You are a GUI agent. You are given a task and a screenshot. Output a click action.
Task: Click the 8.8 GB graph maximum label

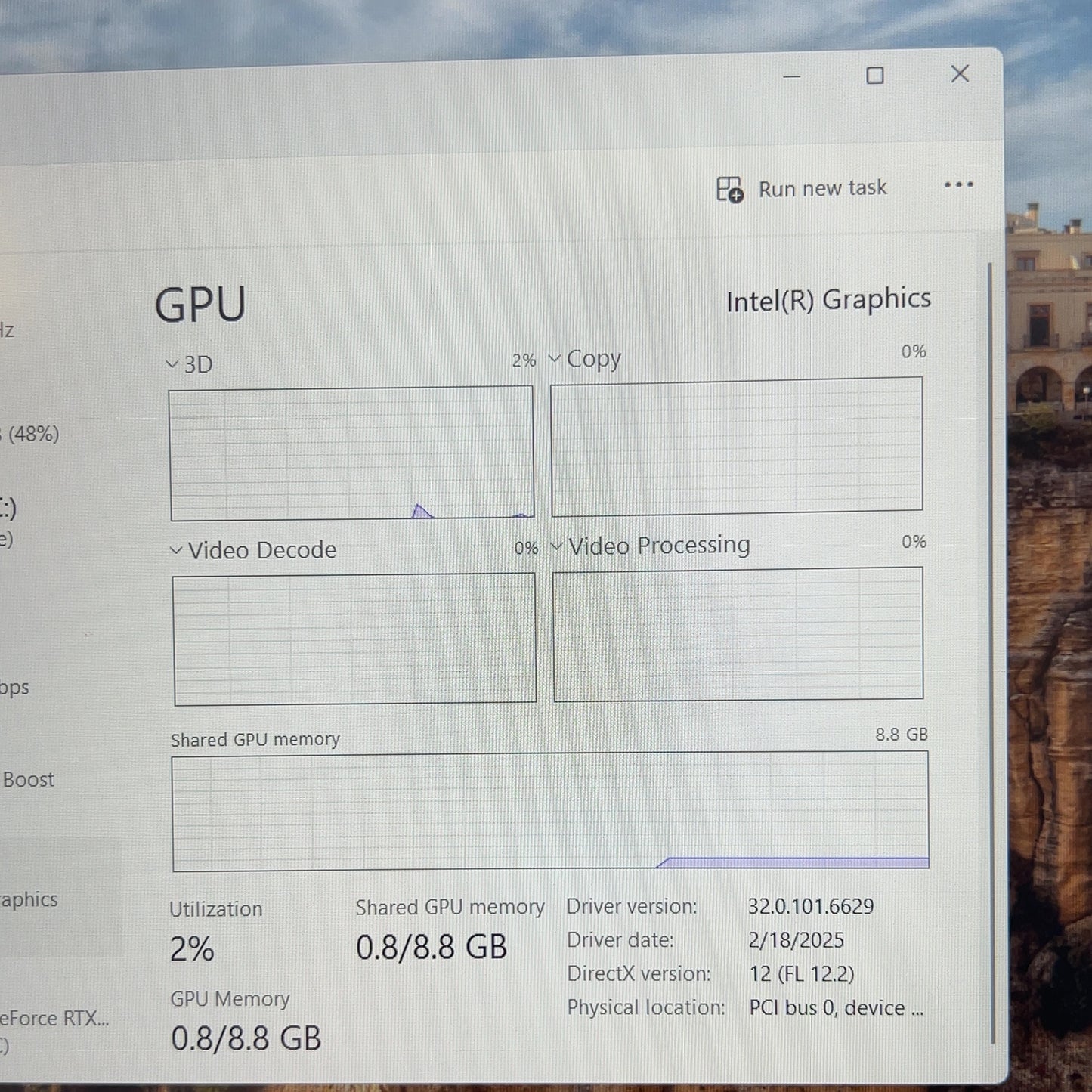pos(901,735)
